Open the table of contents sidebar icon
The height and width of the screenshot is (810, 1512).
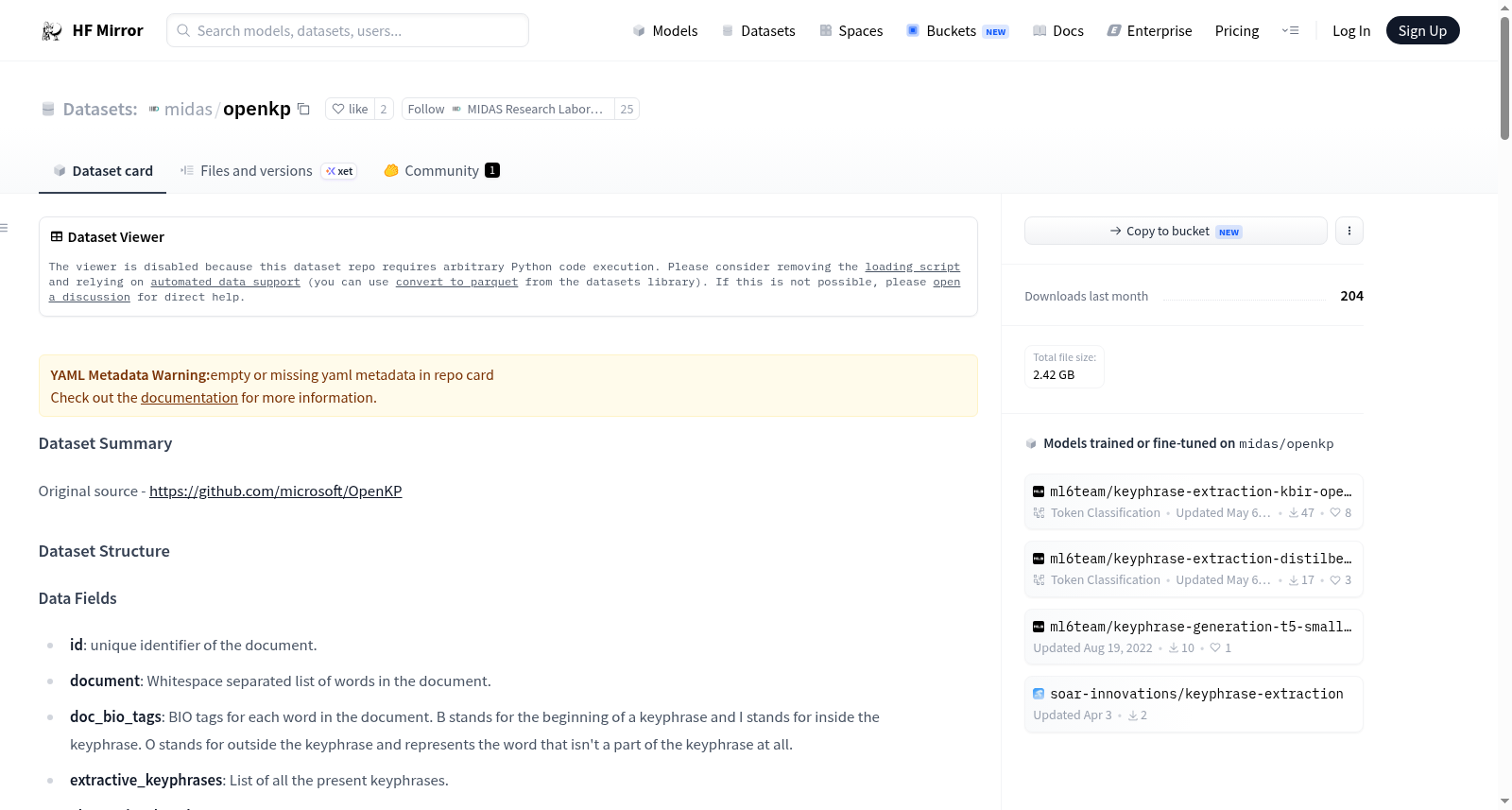tap(4, 228)
